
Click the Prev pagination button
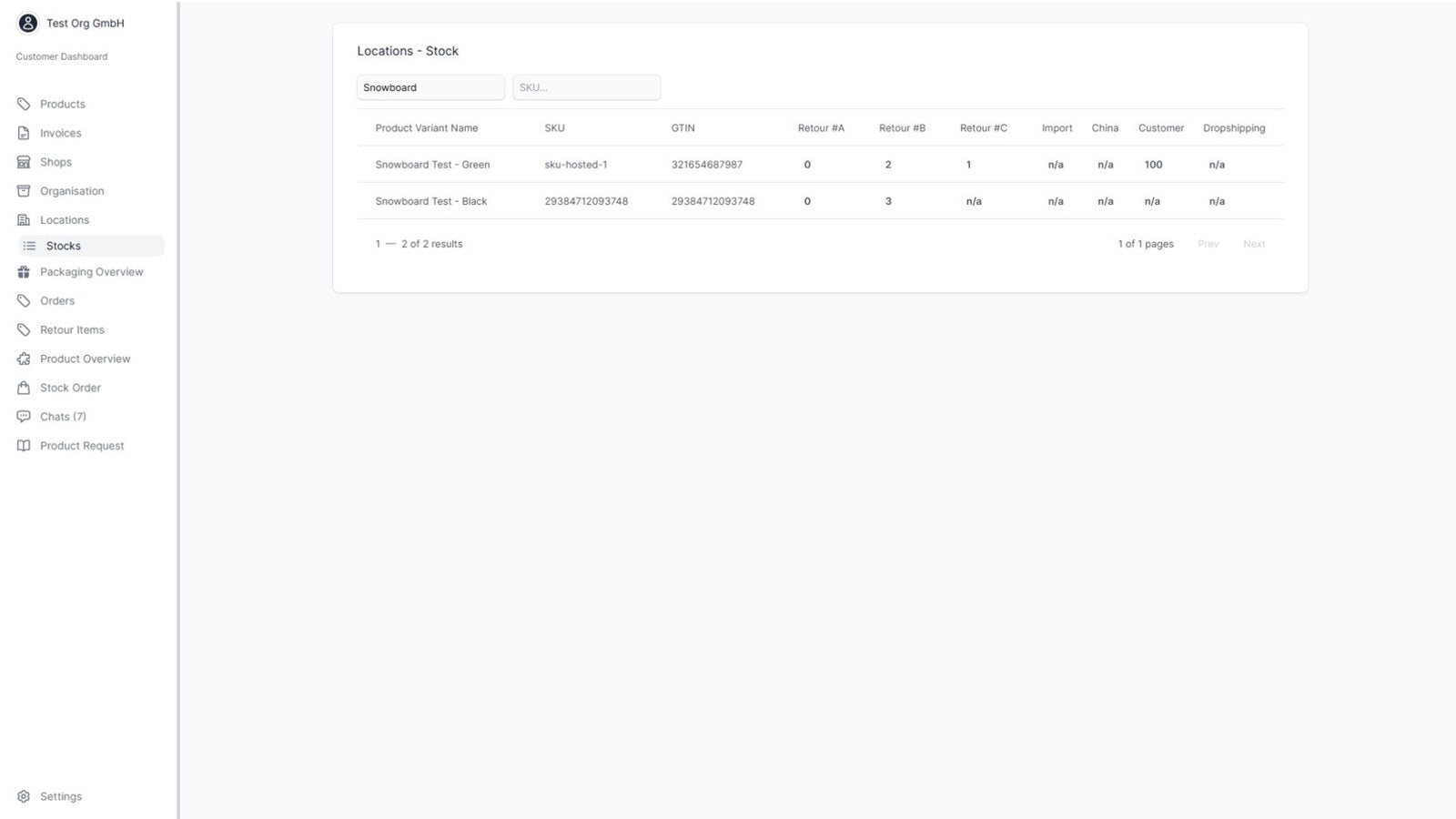tap(1208, 244)
